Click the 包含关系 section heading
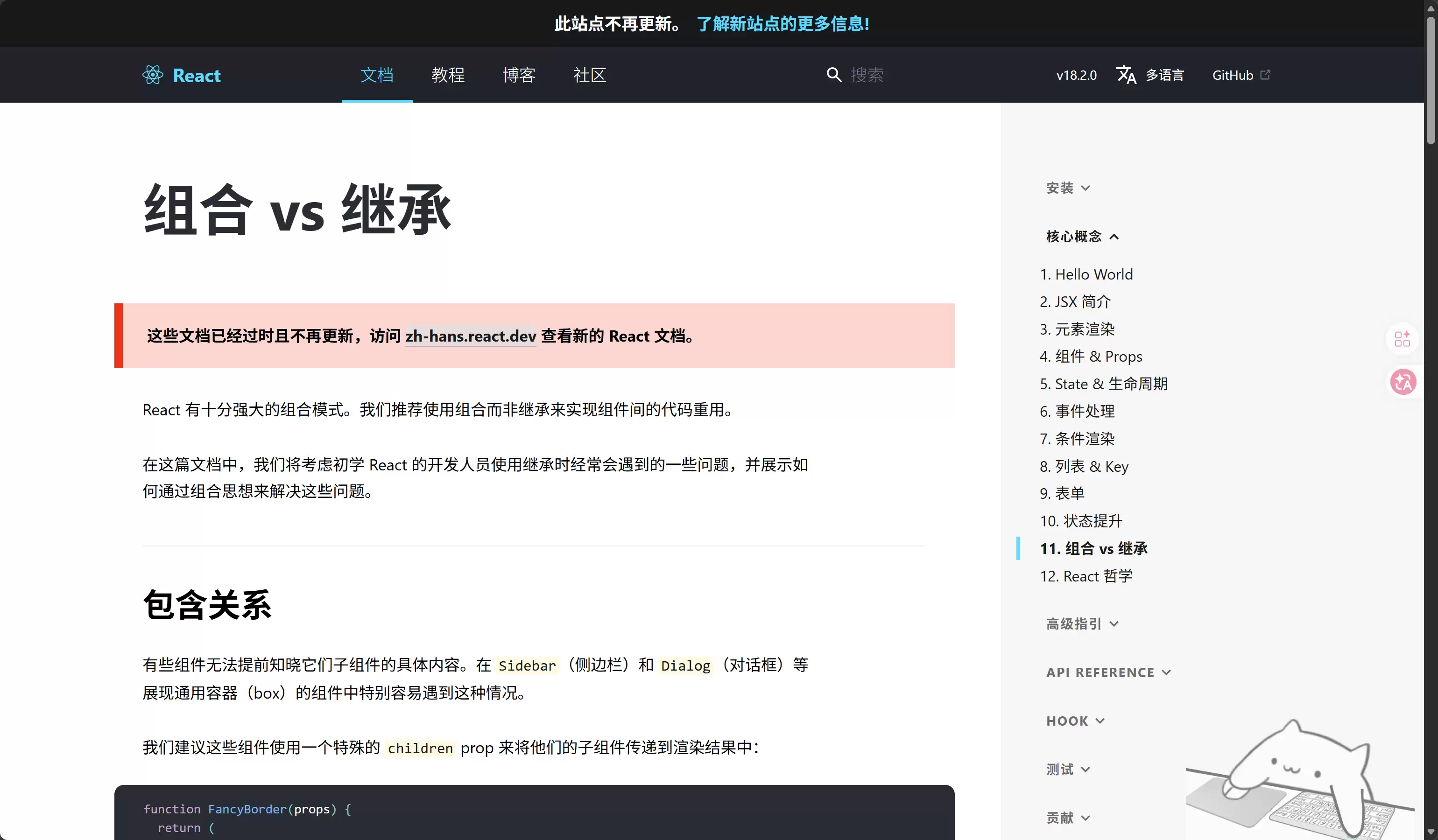 click(x=207, y=604)
